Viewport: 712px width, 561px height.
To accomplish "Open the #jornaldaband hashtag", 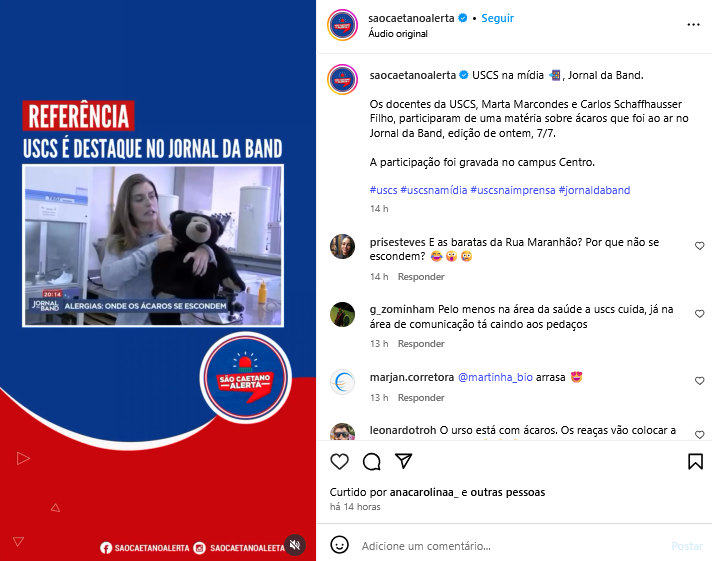I will click(x=594, y=190).
